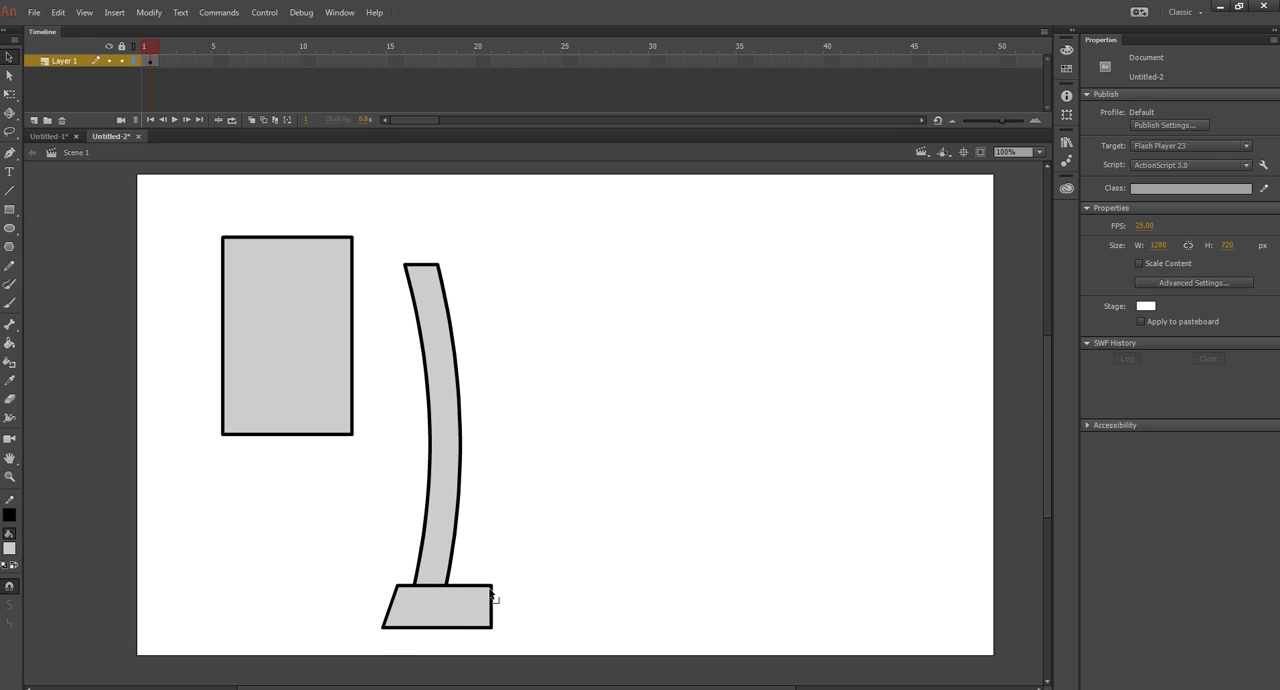
Task: Open the File menu
Action: point(34,13)
